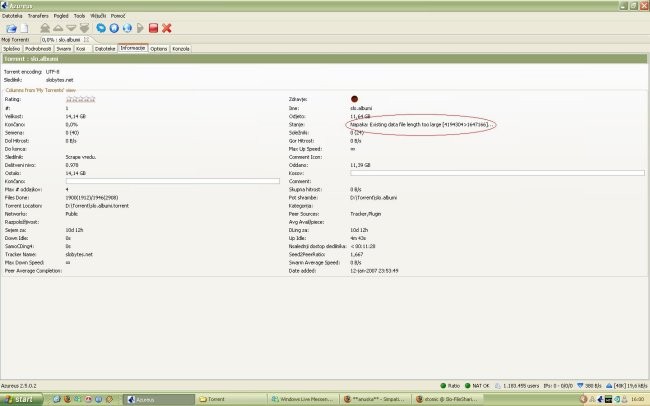Image resolution: width=650 pixels, height=406 pixels.
Task: Click the upload speed status icon
Action: (x=609, y=386)
